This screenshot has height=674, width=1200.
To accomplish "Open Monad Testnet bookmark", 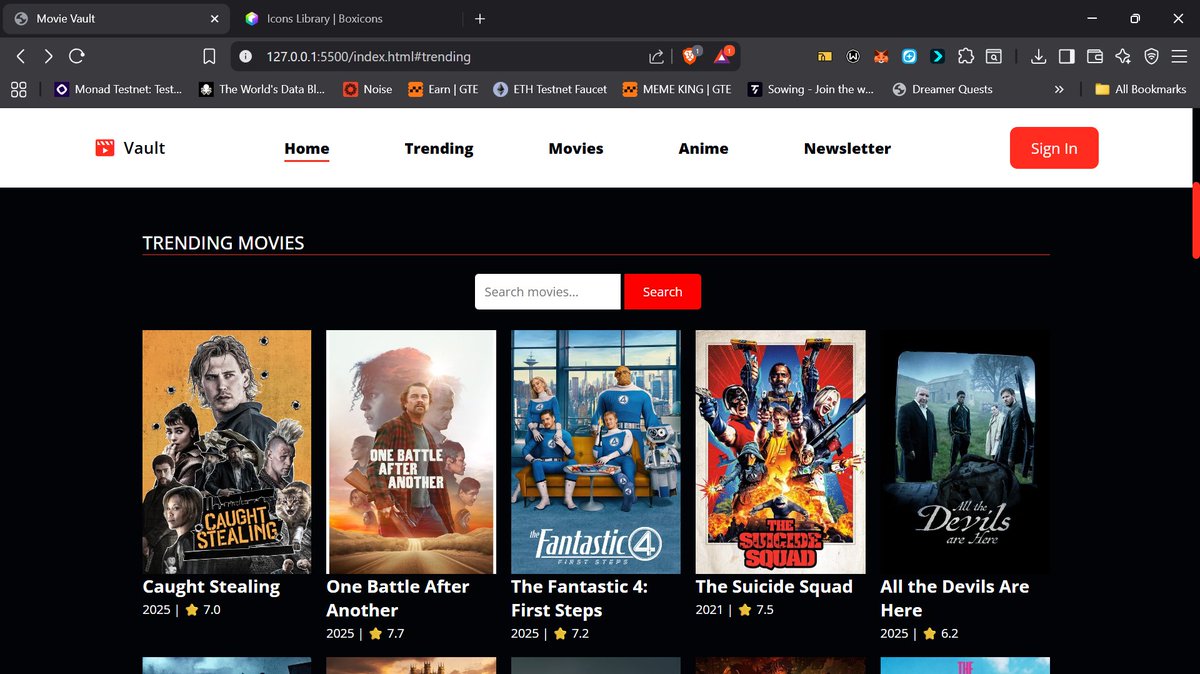I will [118, 89].
